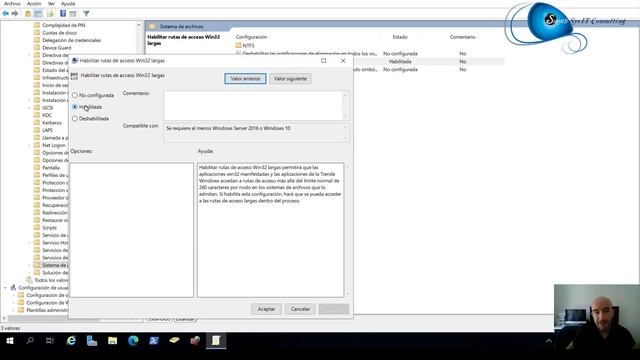Select the 'Cuotas de disco' tree folder

coord(59,33)
